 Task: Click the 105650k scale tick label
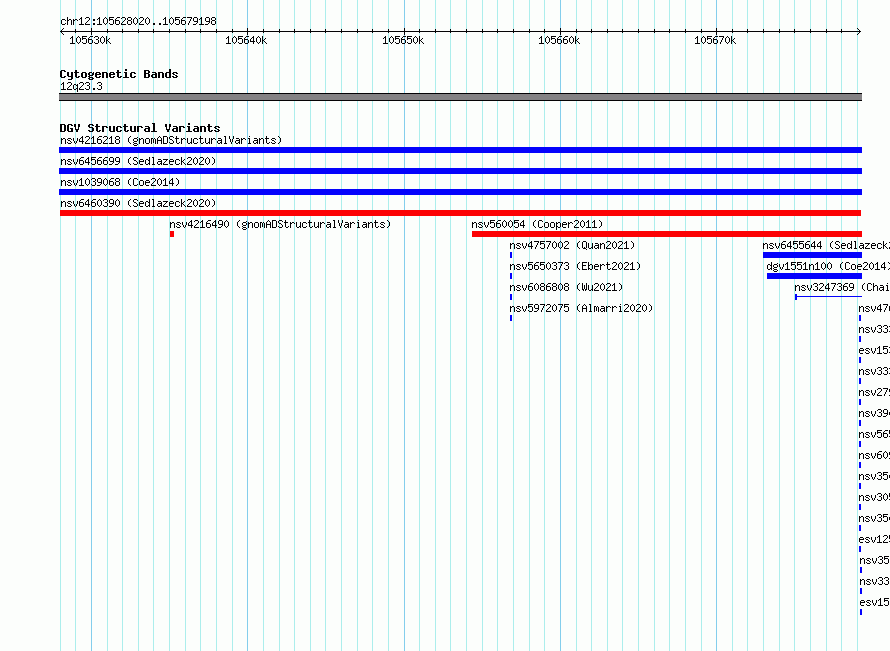[x=403, y=40]
